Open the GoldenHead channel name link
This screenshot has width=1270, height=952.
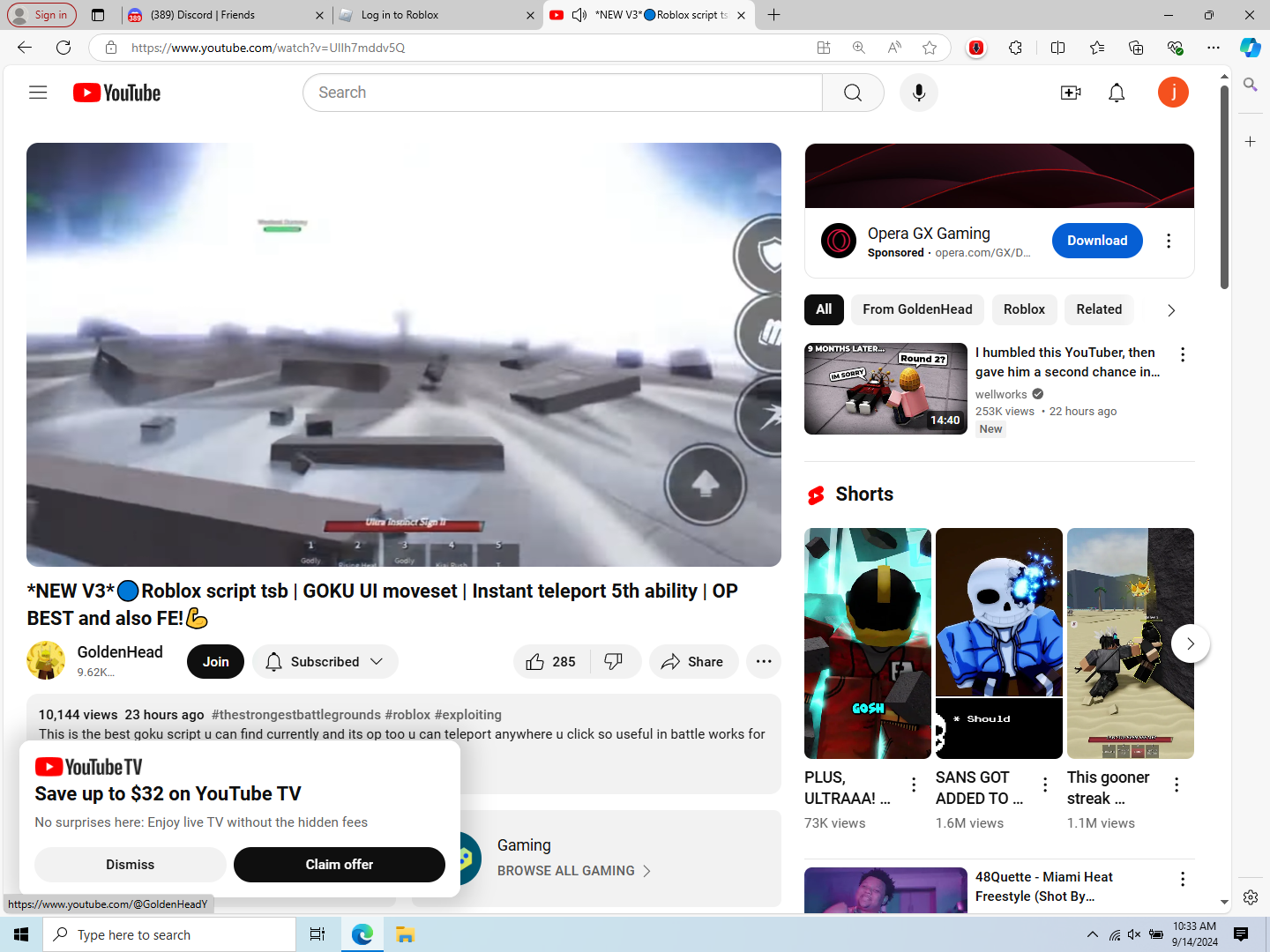tap(120, 652)
